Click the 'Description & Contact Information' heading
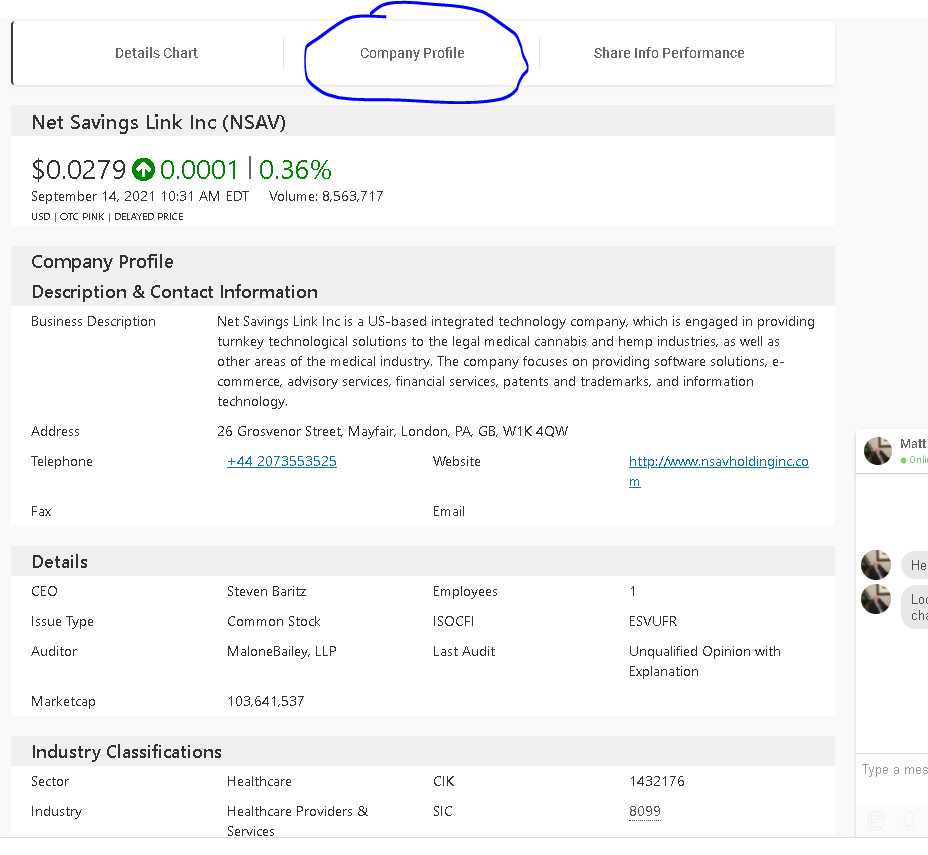Viewport: 928px width, 855px height. [x=175, y=292]
